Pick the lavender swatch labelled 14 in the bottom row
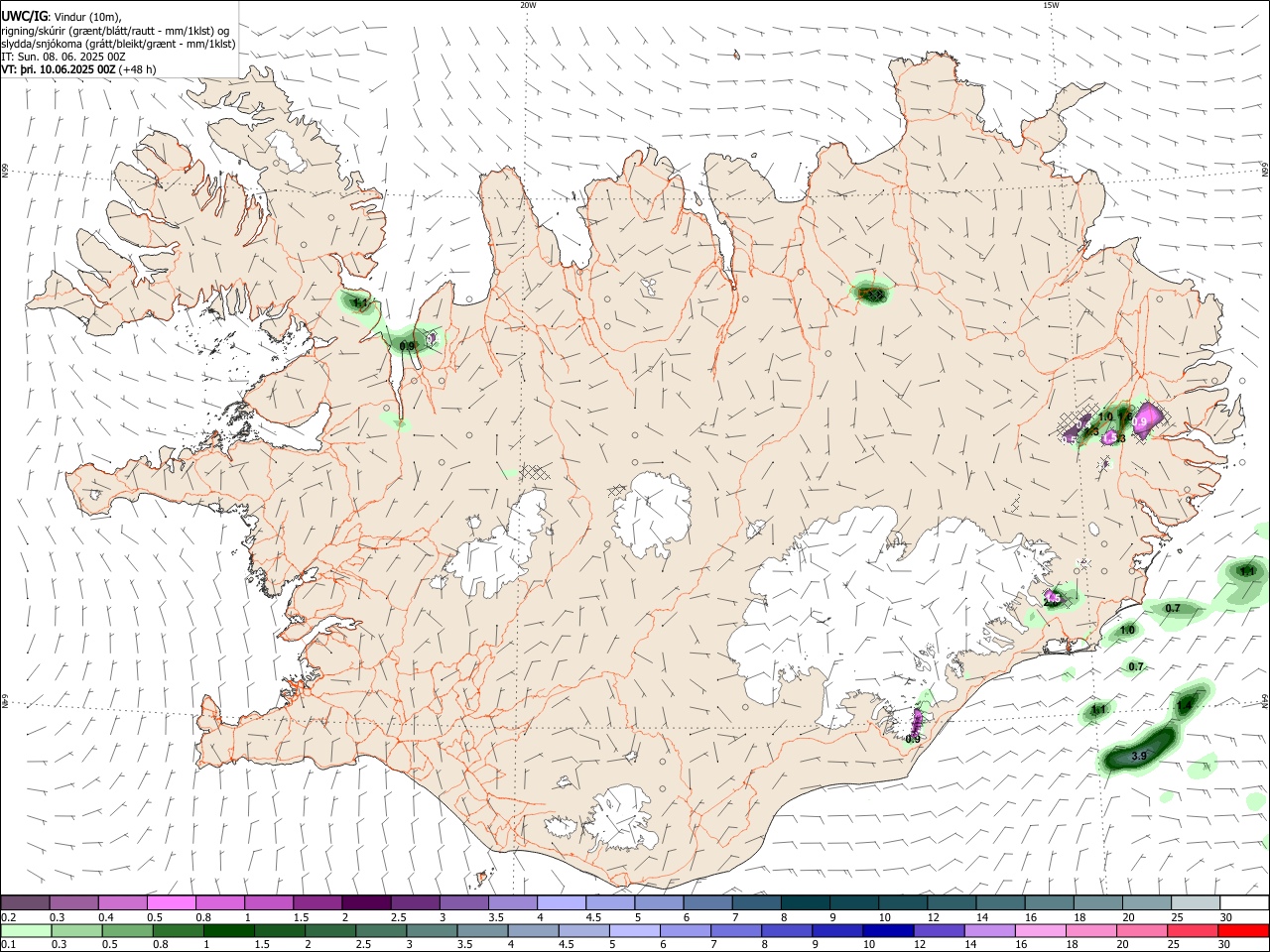 point(990,931)
